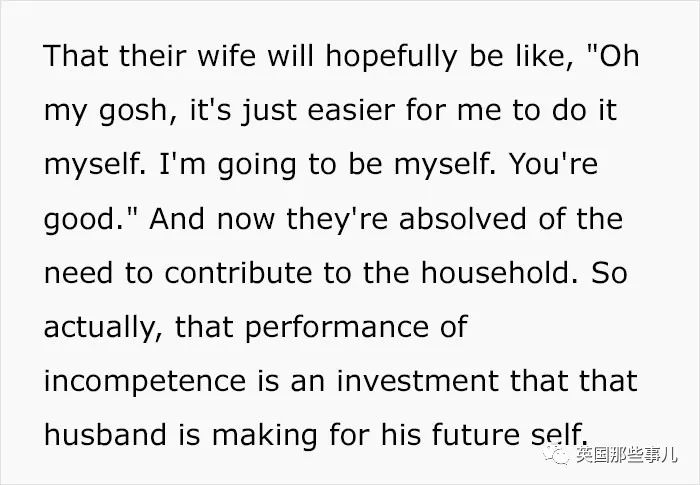Click the phrase "Oh my gosh" start
Screen dimensions: 700x485
point(616,56)
